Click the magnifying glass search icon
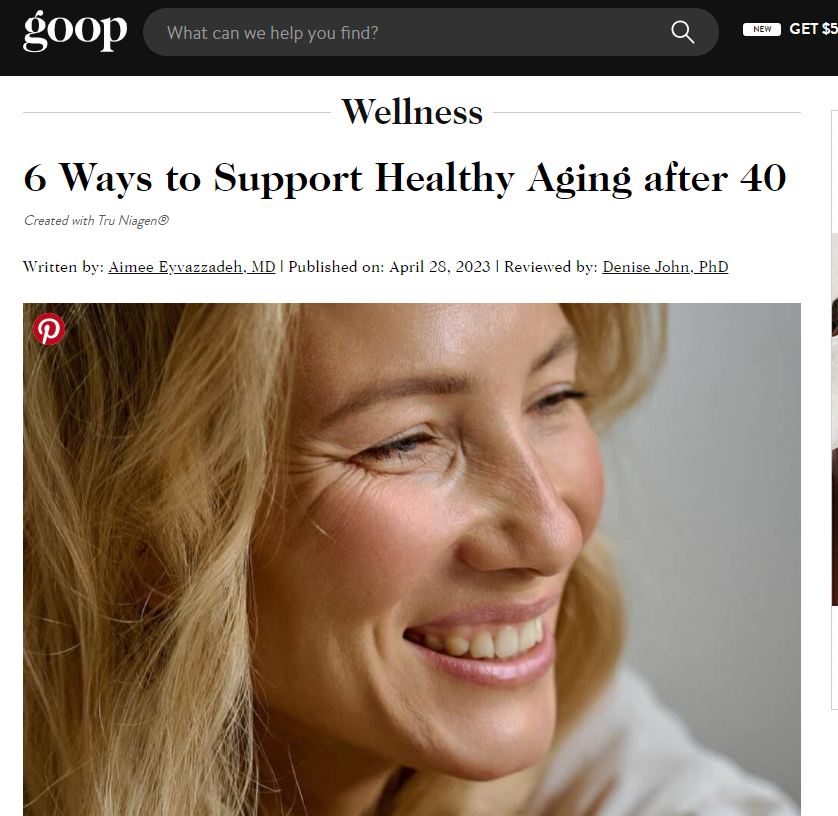The image size is (838, 816). [682, 32]
